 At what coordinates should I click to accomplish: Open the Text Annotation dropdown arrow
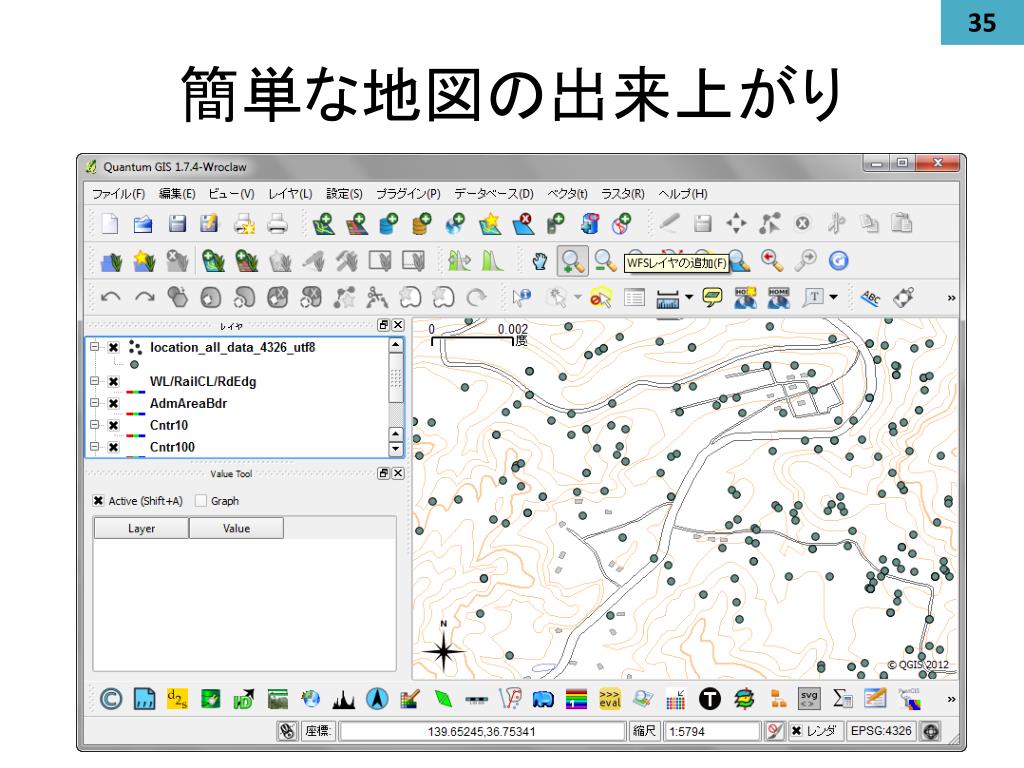833,298
